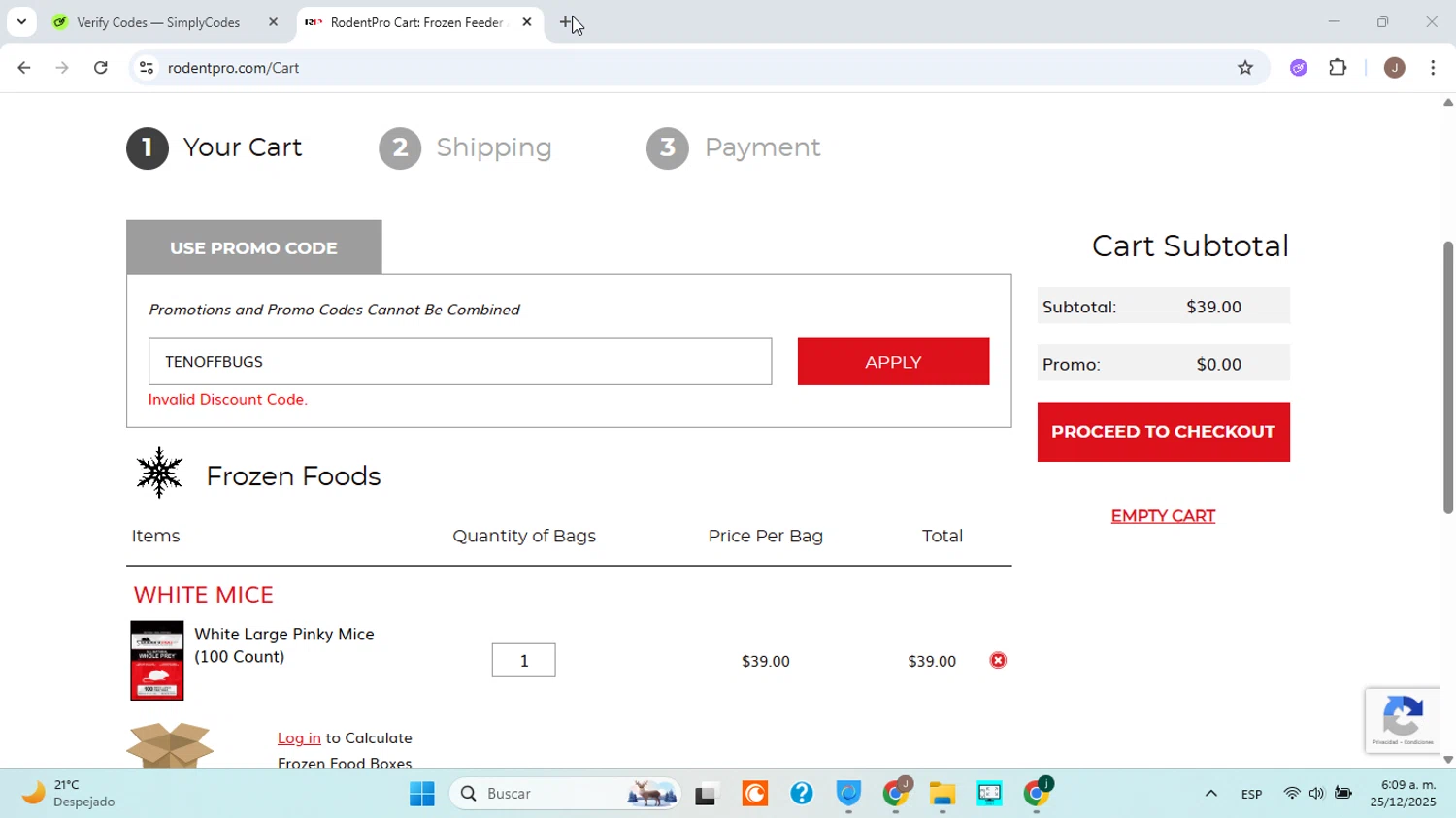Close the RodentPro Cart tab
Screen dimensions: 1456x818
tap(527, 22)
